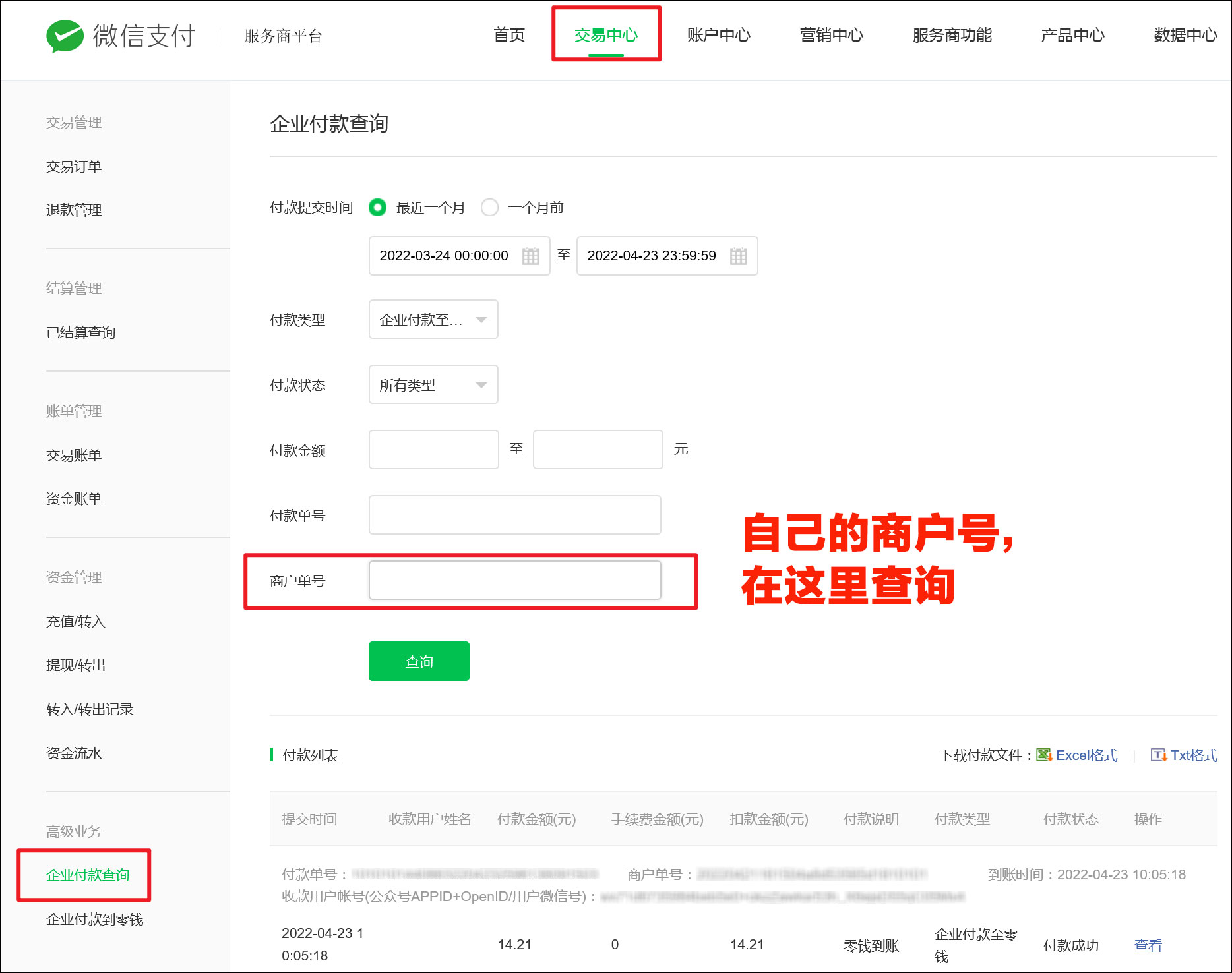Select the 一个月前 radio option
Viewport: 1232px width, 973px height.
pos(489,208)
